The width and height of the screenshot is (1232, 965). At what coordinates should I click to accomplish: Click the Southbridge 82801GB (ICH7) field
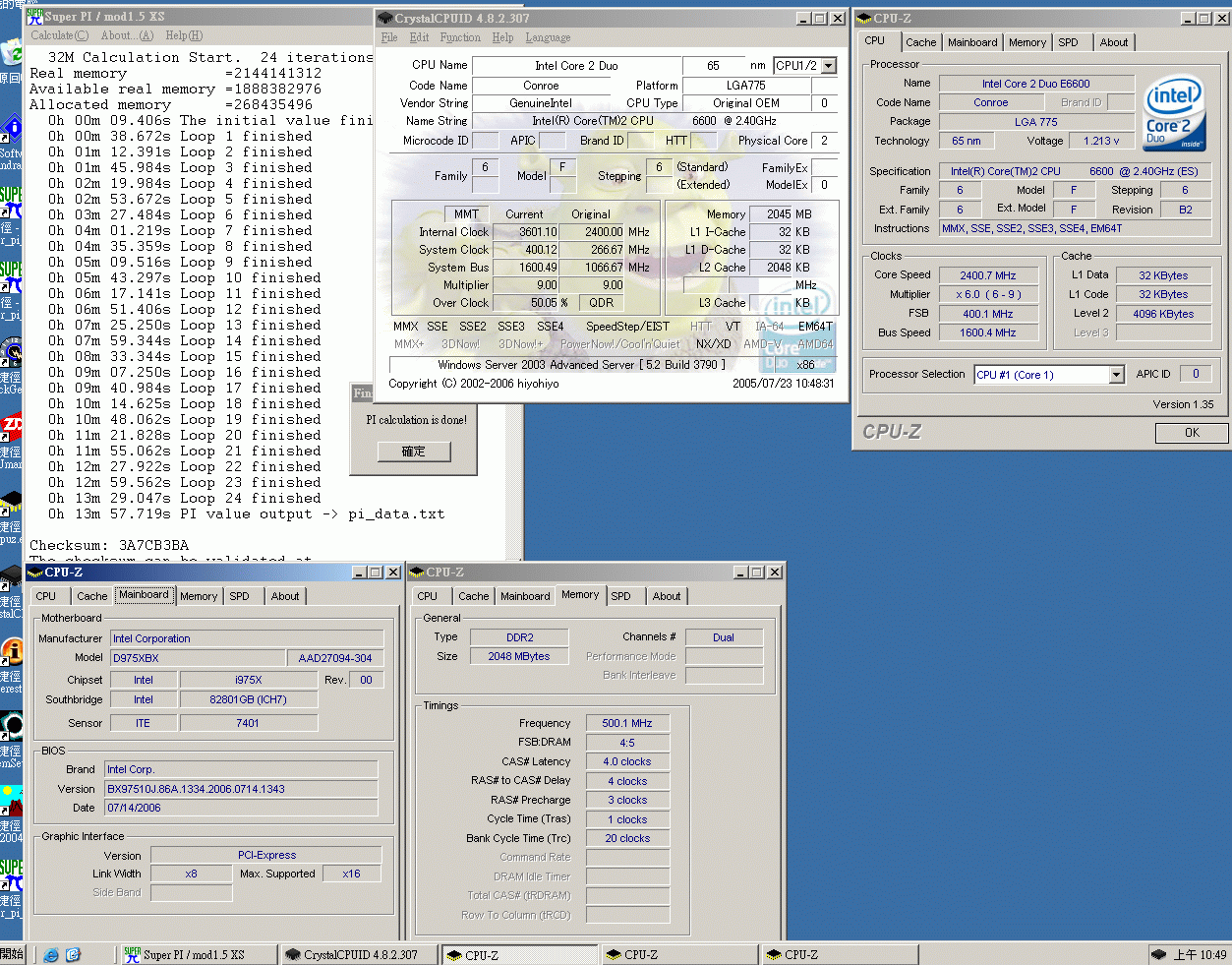(x=248, y=699)
